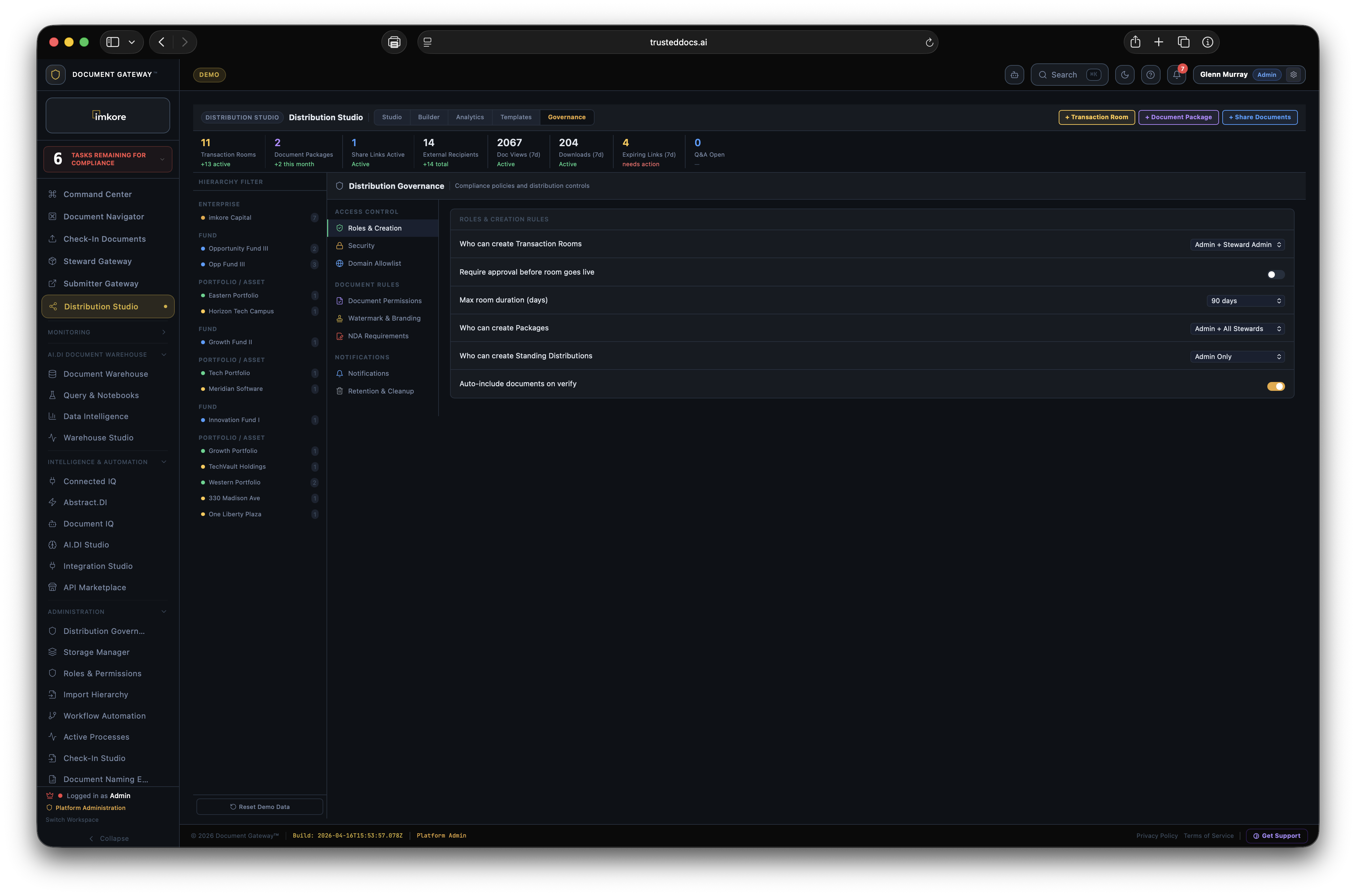Click the Document Gateway shield logo
The width and height of the screenshot is (1356, 896).
(x=56, y=75)
